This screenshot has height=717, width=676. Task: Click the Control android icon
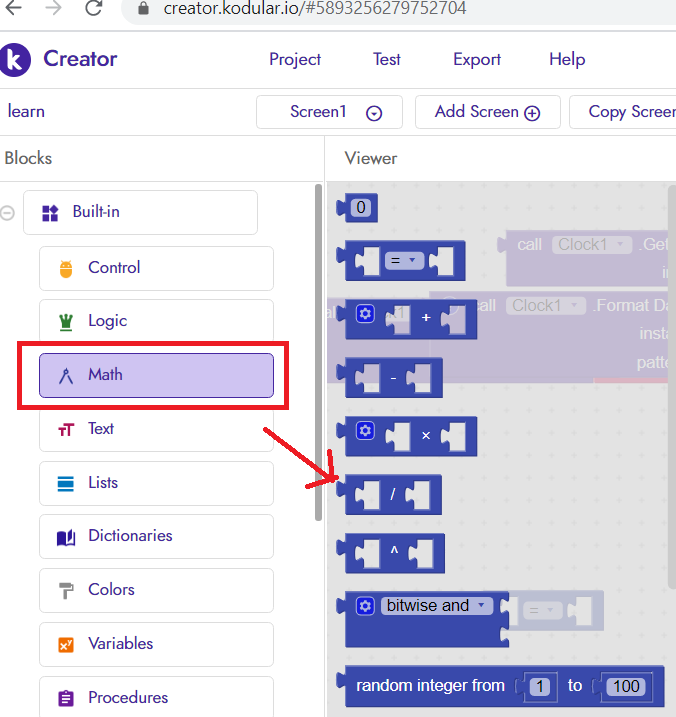pos(66,268)
